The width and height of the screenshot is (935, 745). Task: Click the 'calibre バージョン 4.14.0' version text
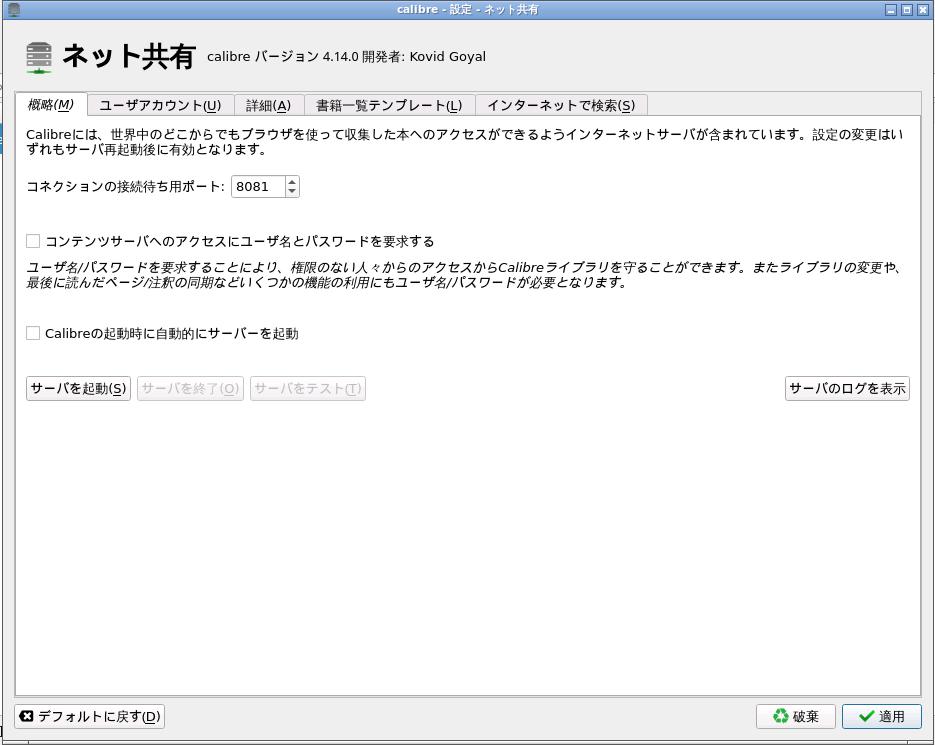point(283,57)
